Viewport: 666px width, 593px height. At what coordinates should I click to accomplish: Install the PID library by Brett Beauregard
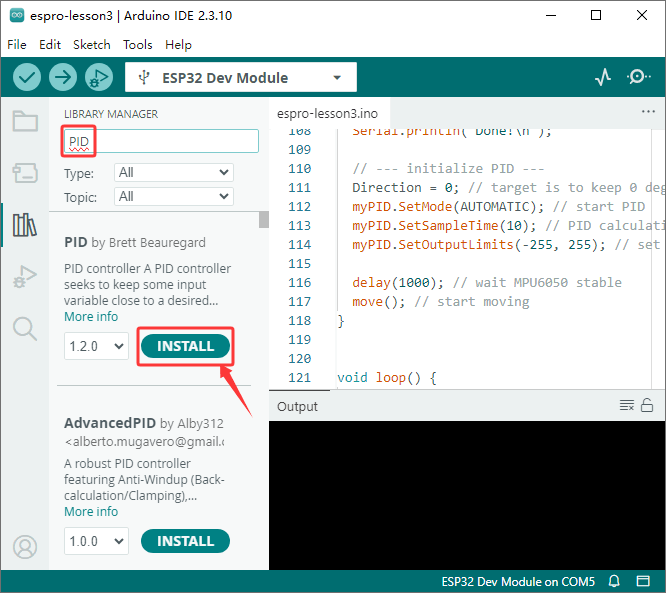185,346
